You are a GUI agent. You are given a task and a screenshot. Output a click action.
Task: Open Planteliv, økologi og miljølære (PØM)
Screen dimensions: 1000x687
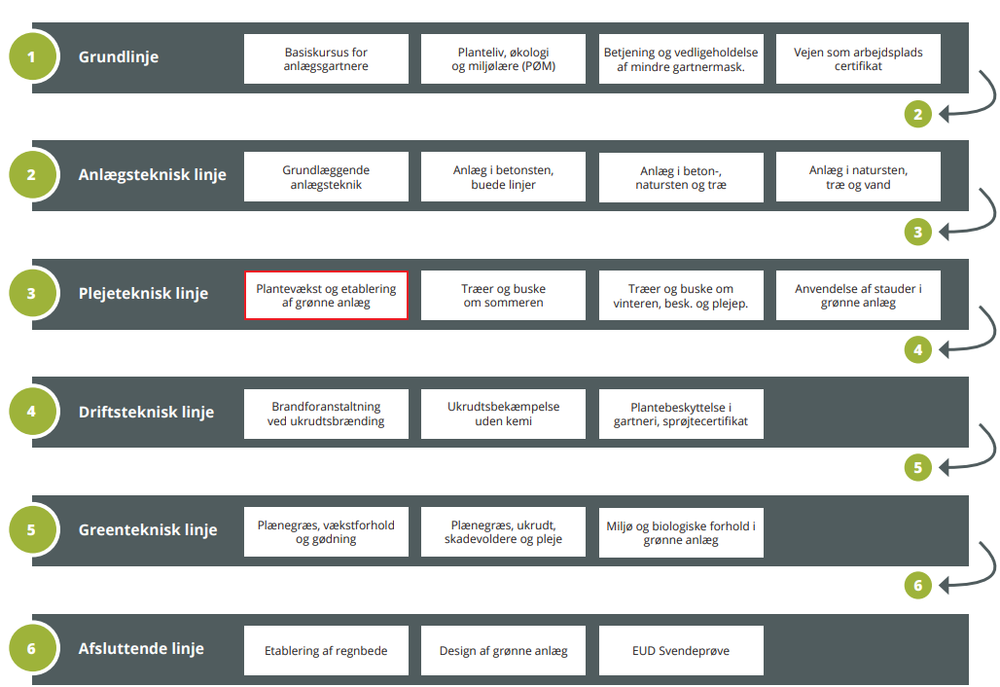pos(503,59)
